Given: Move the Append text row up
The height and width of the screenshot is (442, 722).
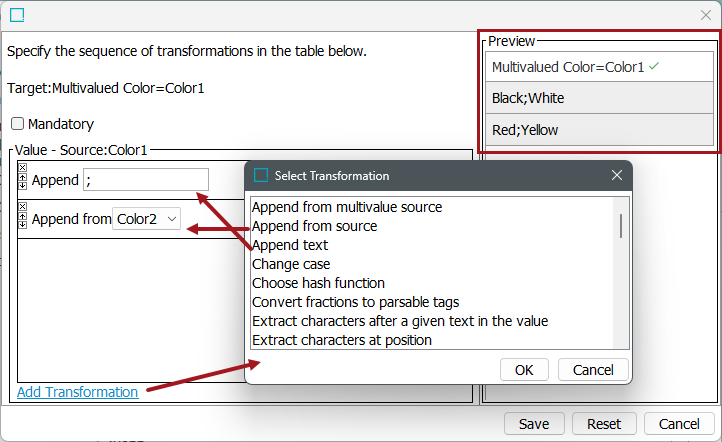Looking at the screenshot, I should click(x=23, y=178).
